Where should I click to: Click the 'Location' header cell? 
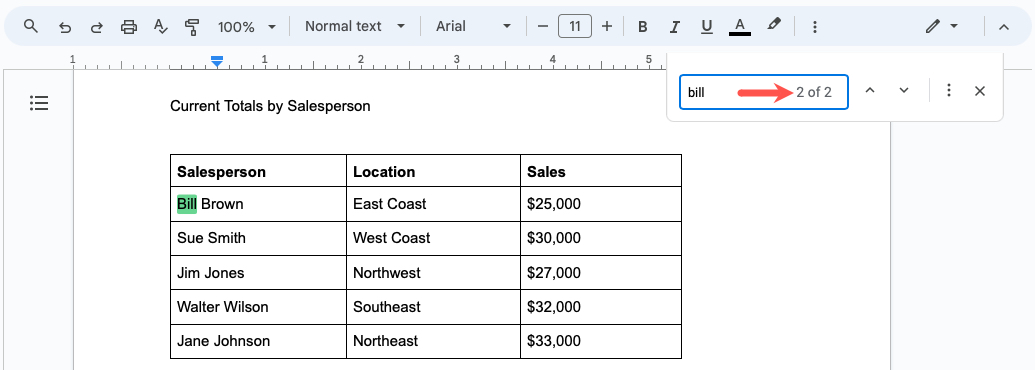click(434, 171)
